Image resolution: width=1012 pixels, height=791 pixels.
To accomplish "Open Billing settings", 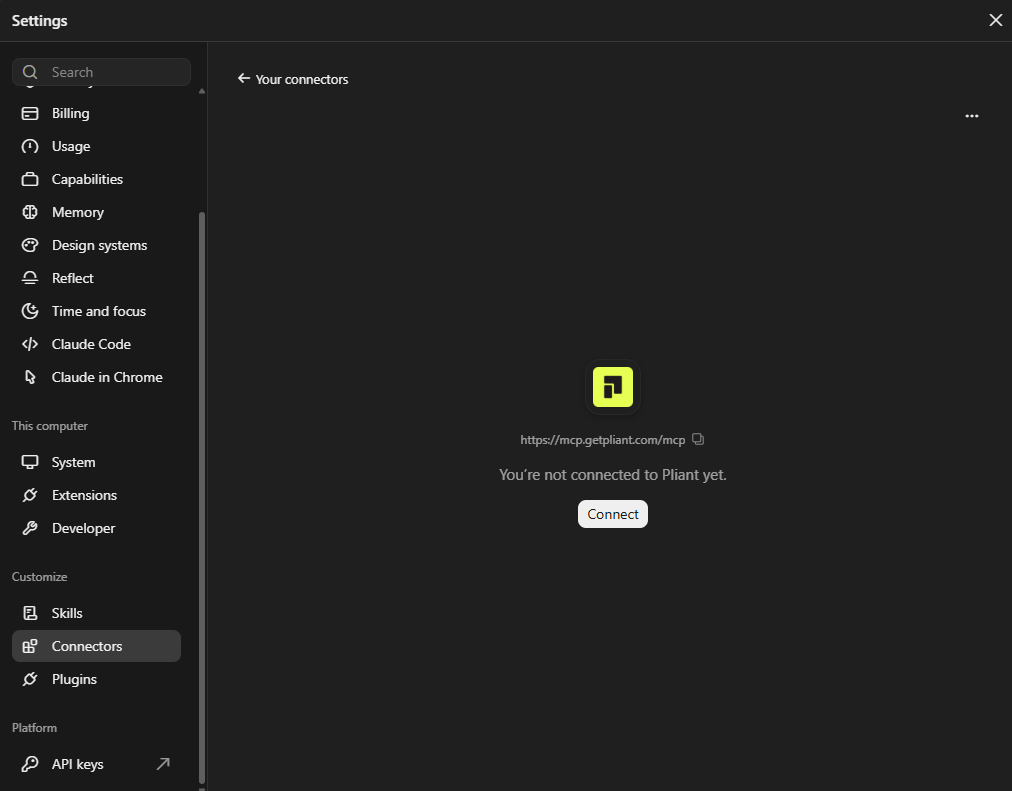I will point(96,114).
